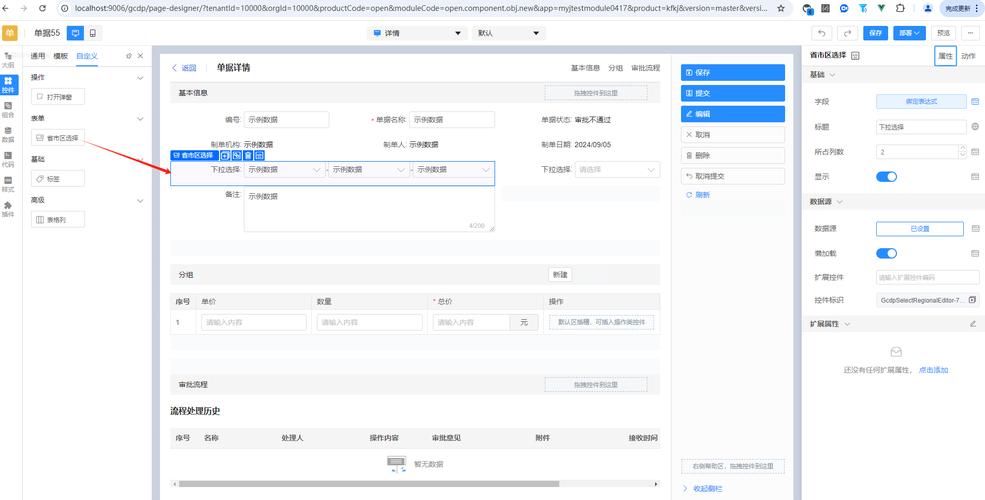The image size is (985, 500).
Task: Collapse the 表单 section in controls panel
Action: pyautogui.click(x=140, y=119)
